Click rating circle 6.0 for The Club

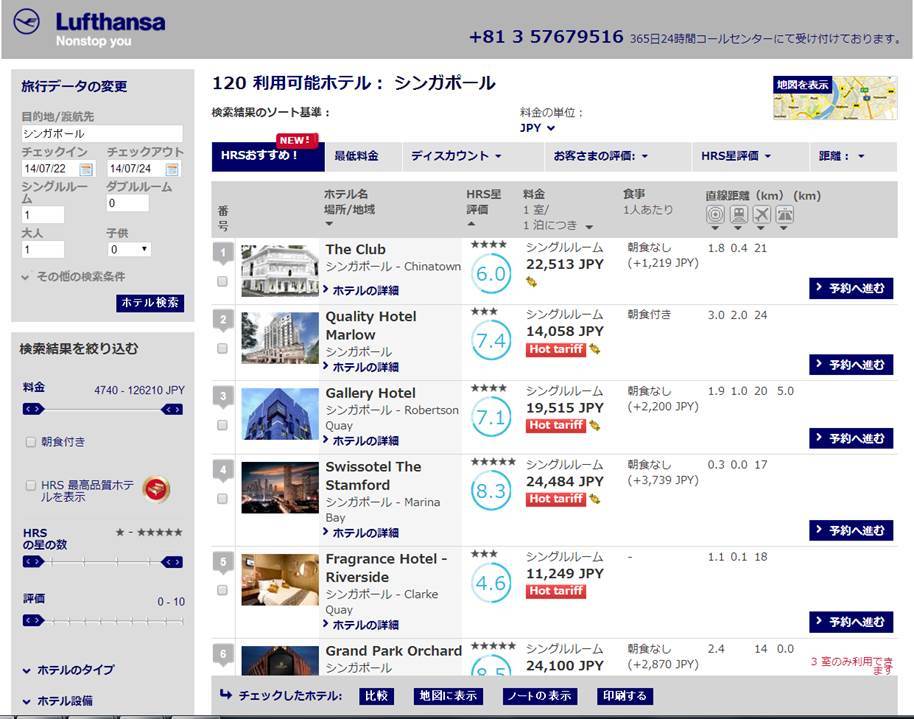pos(491,273)
